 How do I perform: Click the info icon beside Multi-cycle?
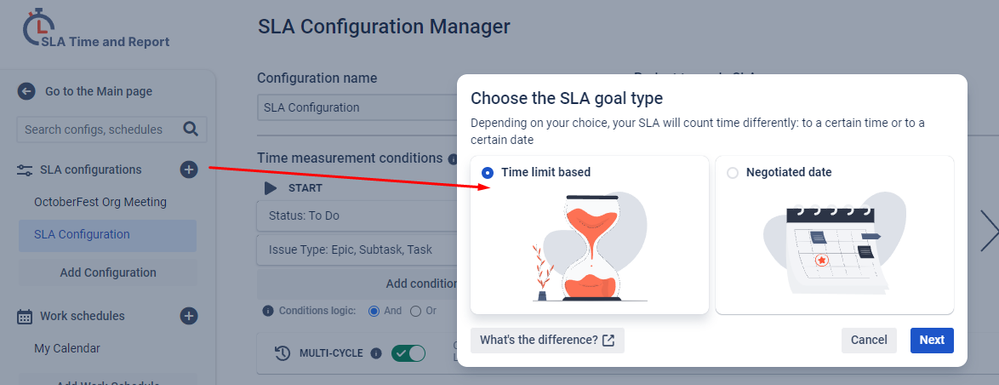[x=376, y=353]
